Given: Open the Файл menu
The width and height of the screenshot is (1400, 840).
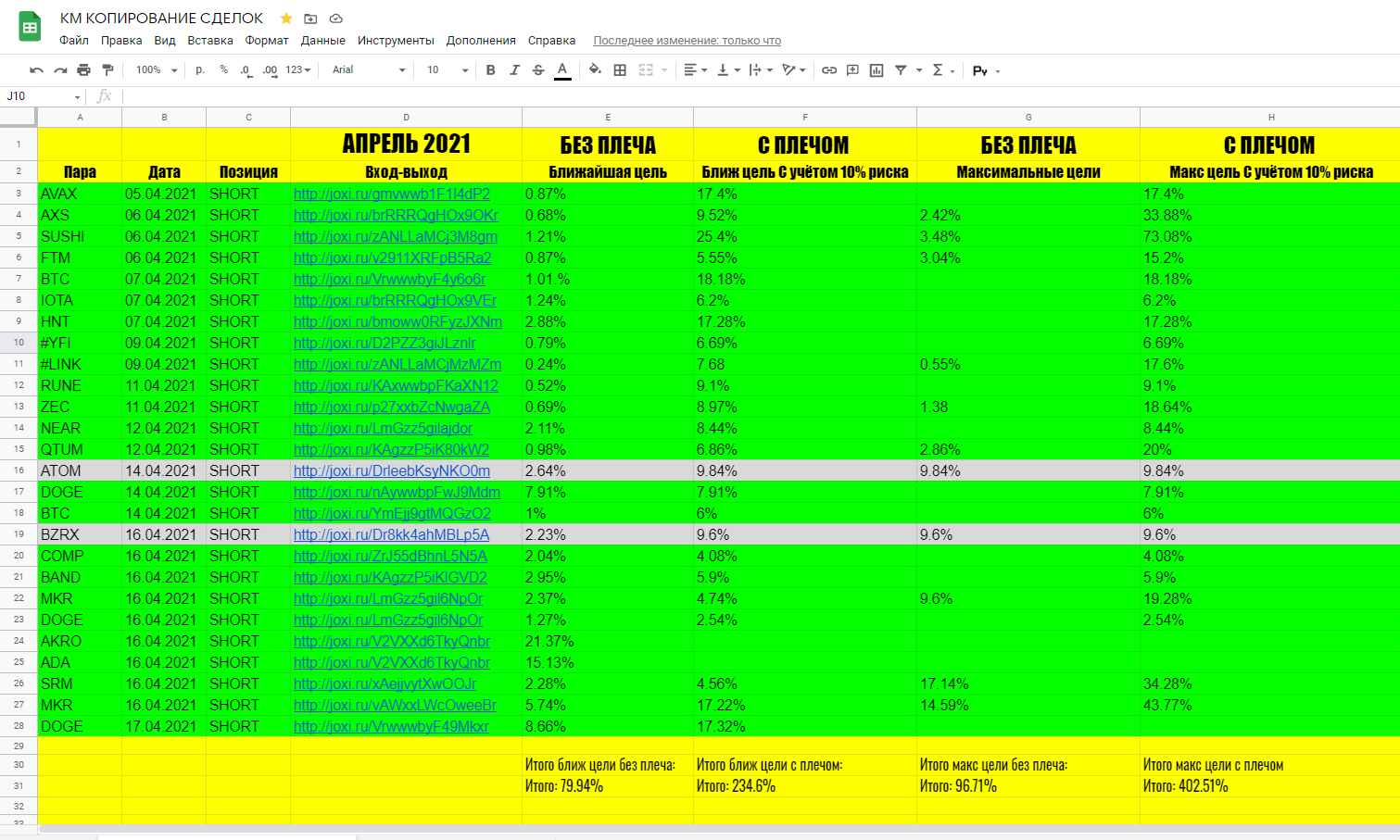Looking at the screenshot, I should pyautogui.click(x=74, y=41).
